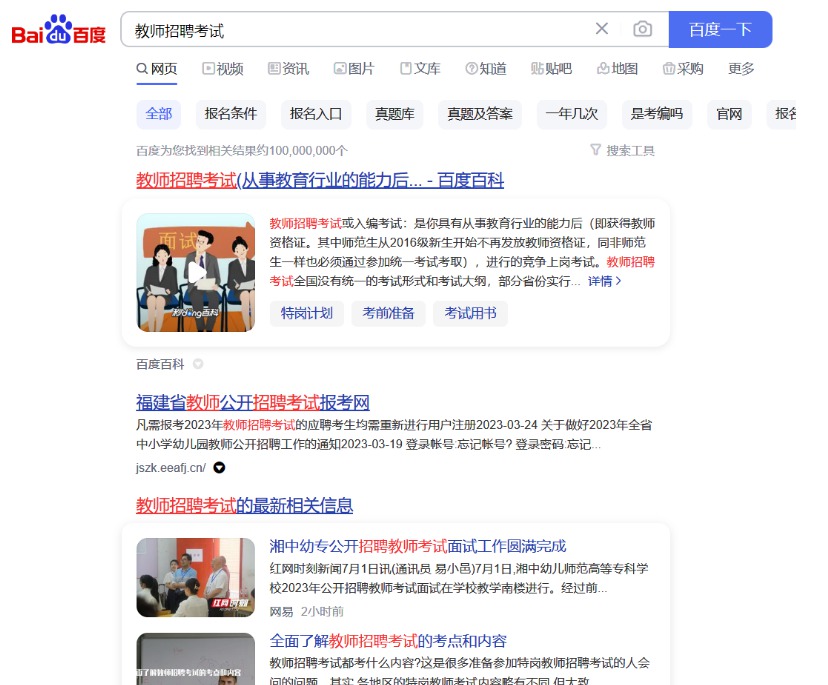Open the 特岗计划 tag
The width and height of the screenshot is (828, 685).
pyautogui.click(x=307, y=313)
